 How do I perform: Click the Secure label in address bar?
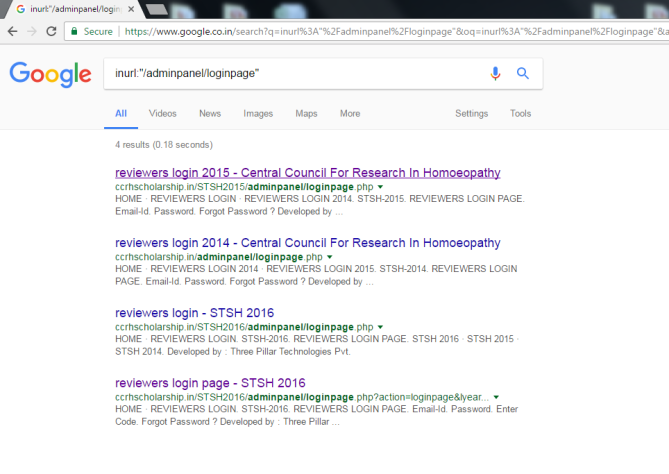[98, 32]
